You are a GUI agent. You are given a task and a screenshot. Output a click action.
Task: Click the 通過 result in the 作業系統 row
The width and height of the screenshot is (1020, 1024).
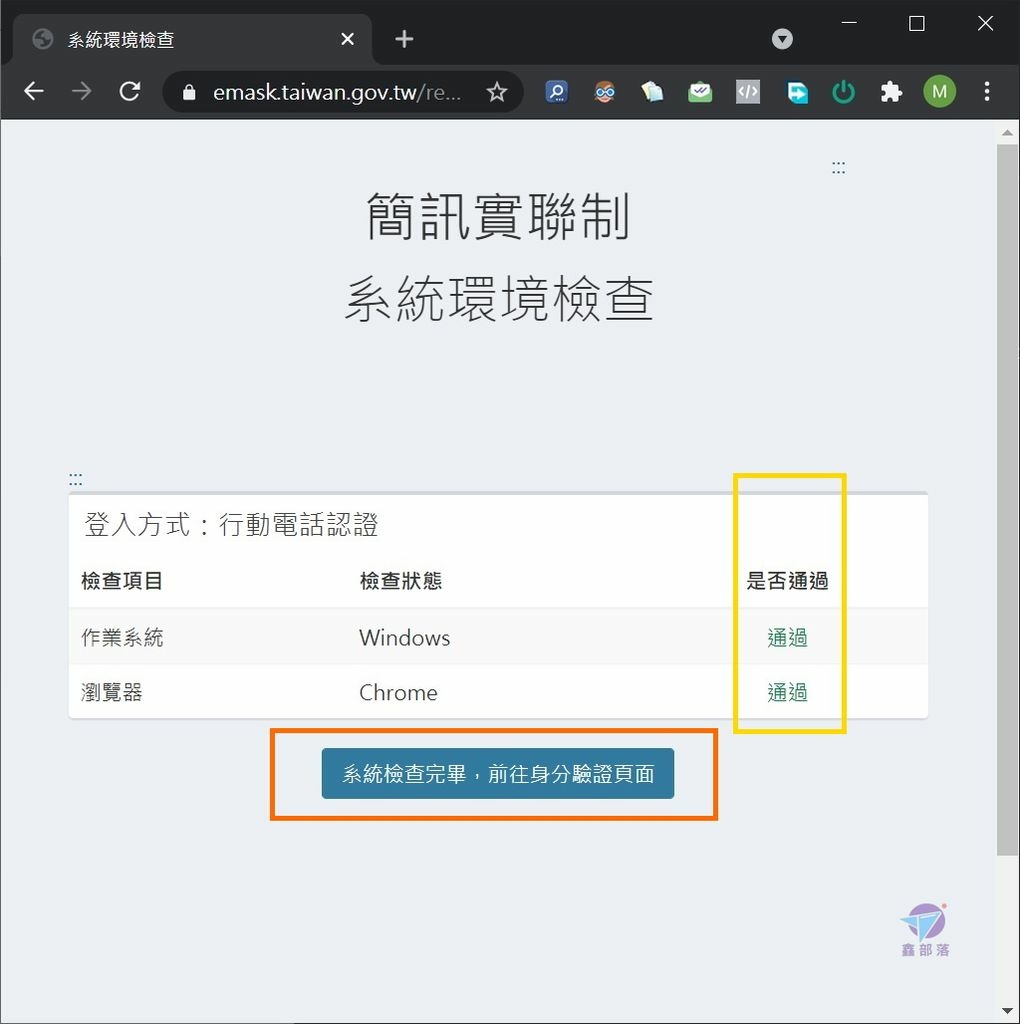coord(788,637)
